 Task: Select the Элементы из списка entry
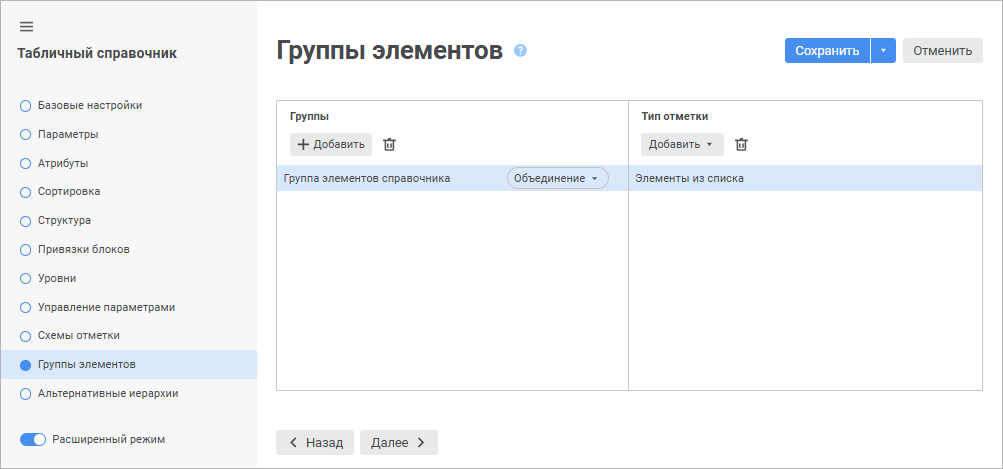[x=690, y=179]
